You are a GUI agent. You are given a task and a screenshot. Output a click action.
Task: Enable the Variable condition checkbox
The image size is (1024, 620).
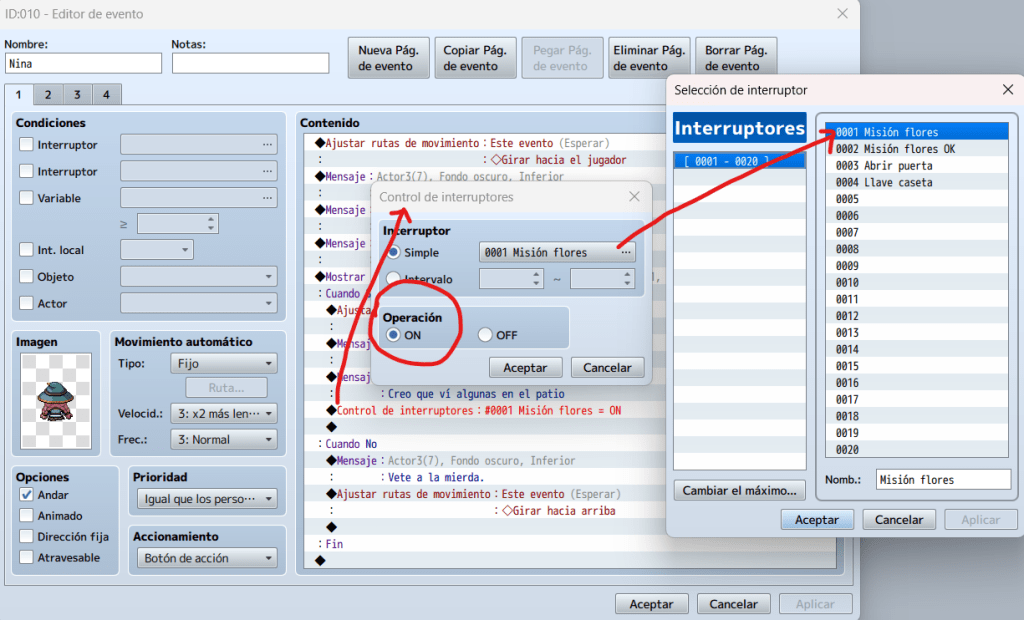tap(27, 198)
